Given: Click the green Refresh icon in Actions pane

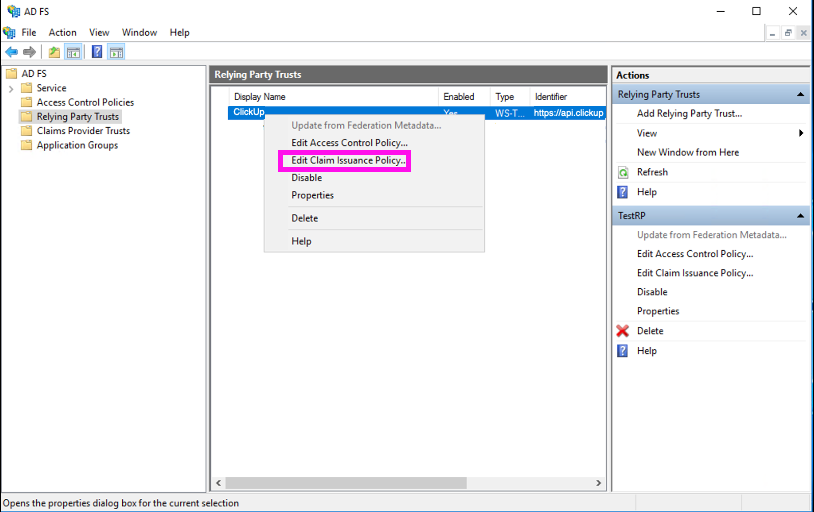Looking at the screenshot, I should pyautogui.click(x=623, y=172).
